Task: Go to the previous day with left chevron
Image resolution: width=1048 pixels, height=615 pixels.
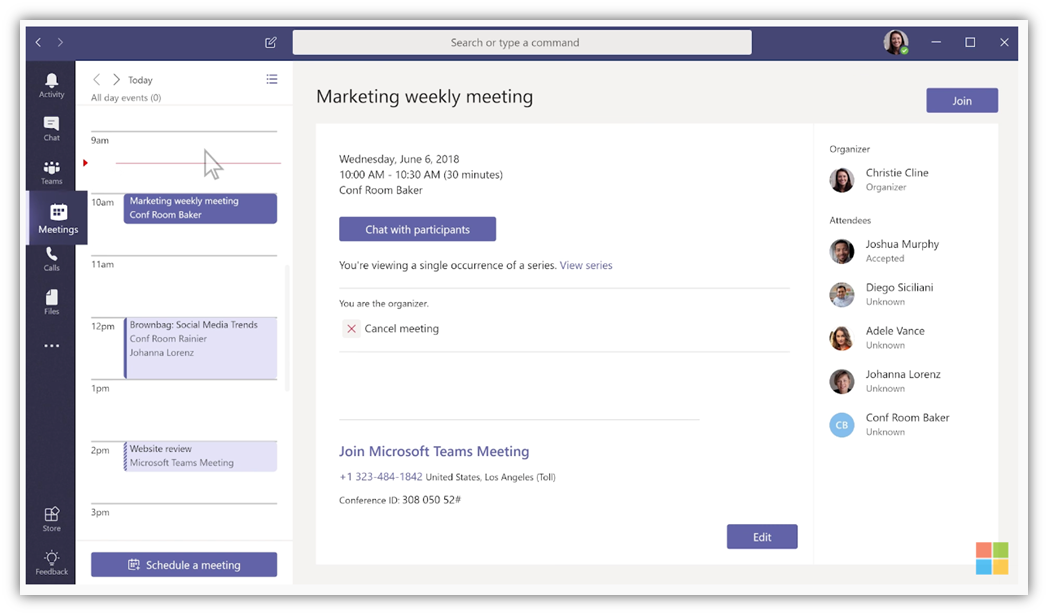Action: point(96,79)
